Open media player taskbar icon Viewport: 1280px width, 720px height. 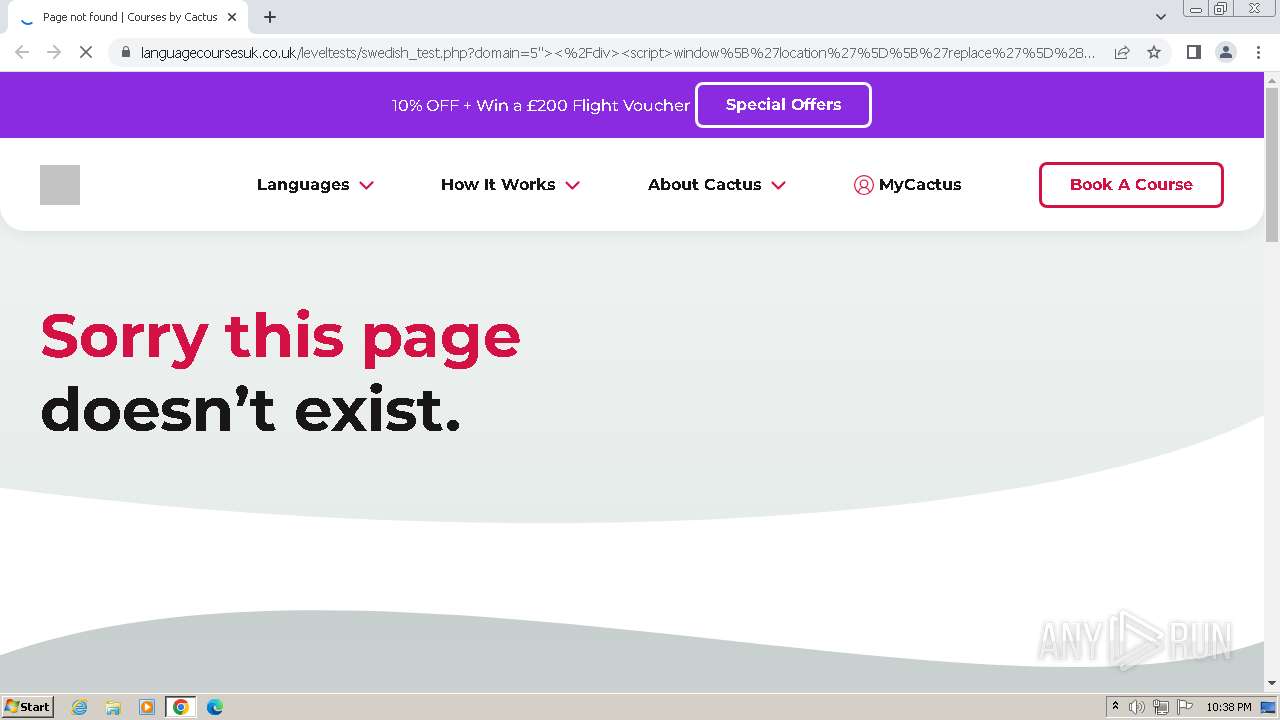[x=147, y=707]
